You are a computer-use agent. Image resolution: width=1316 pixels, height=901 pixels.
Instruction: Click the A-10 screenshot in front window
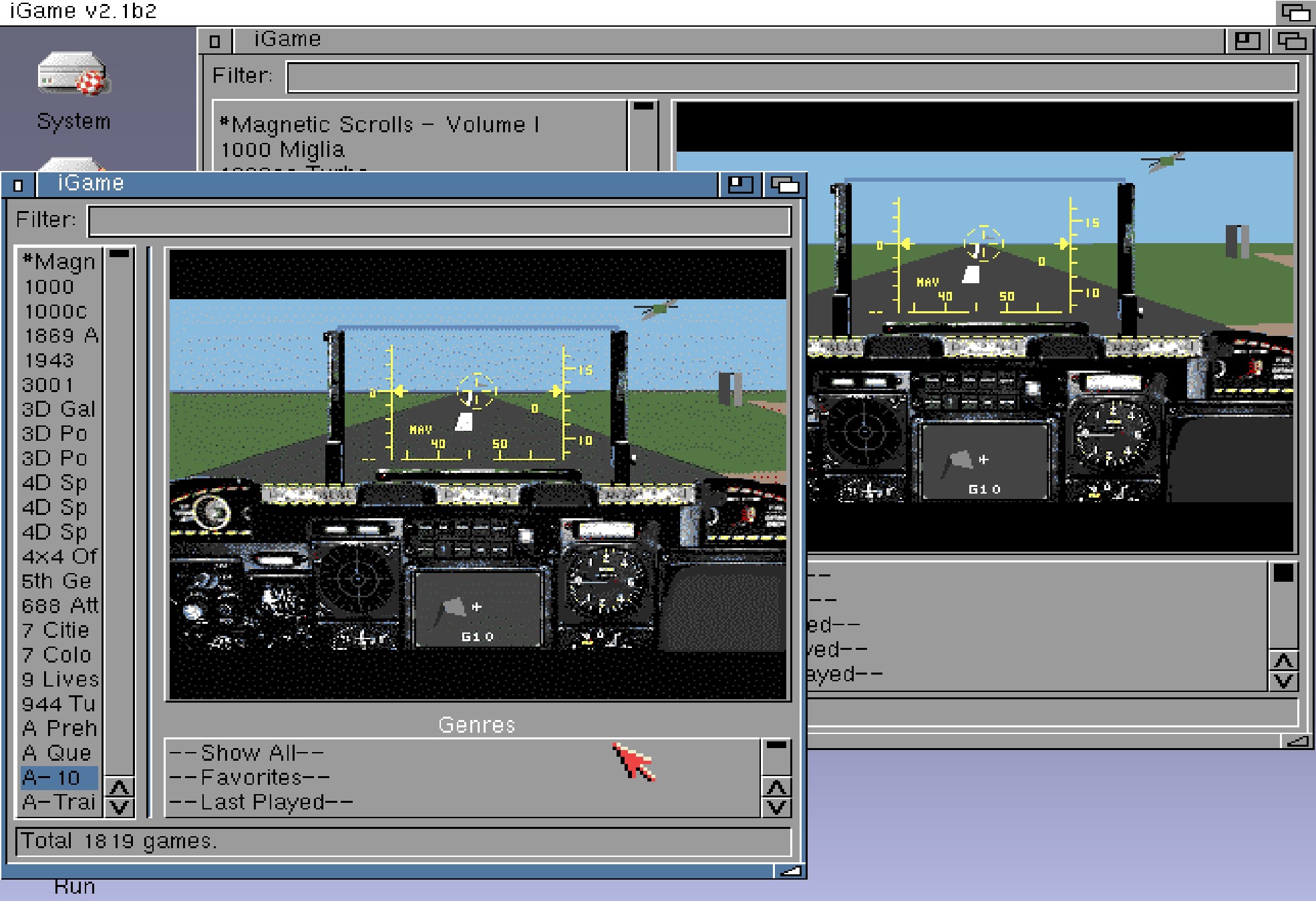click(x=478, y=475)
